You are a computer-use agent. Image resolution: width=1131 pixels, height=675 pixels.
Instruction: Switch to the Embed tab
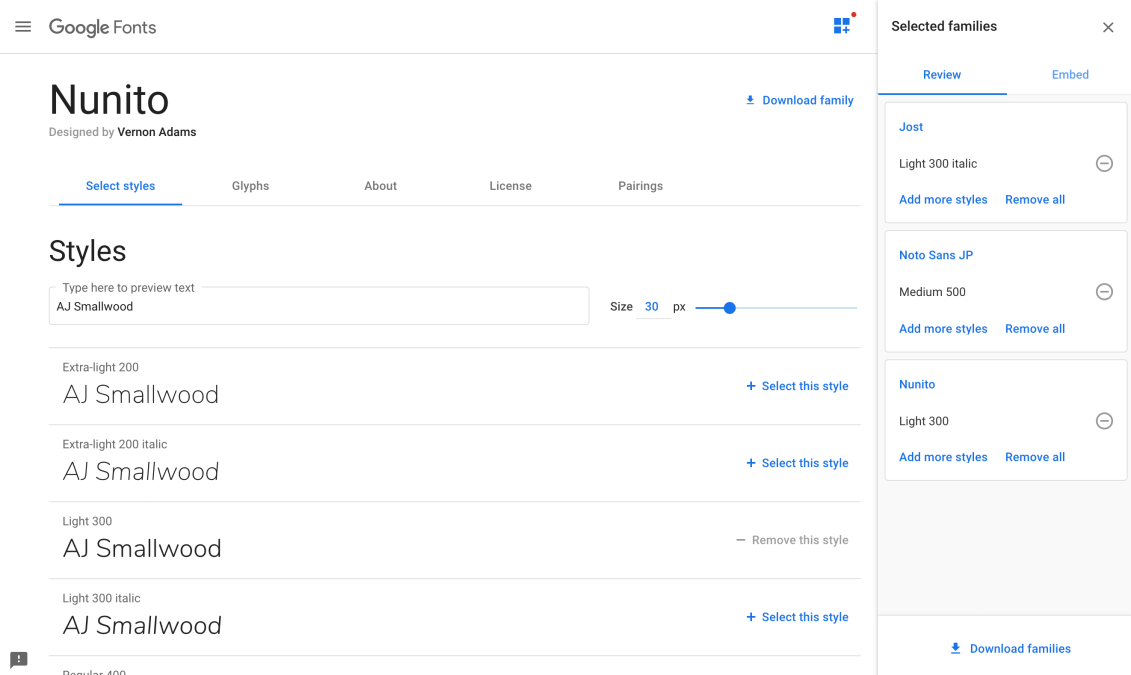1070,75
